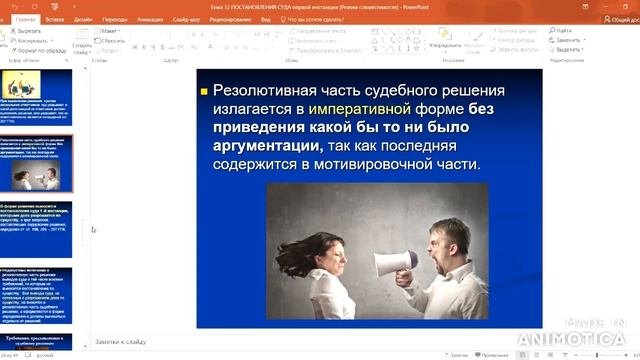Open the Рецензирование ribbon tab
The image size is (640, 360).
pos(230,19)
